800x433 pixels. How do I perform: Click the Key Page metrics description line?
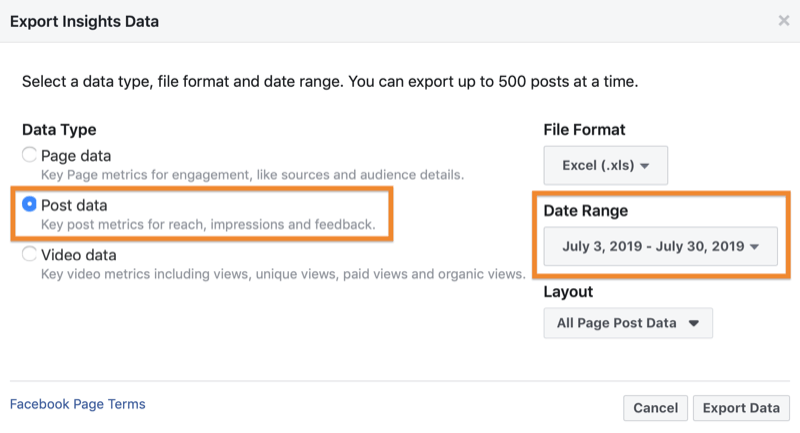tap(253, 175)
